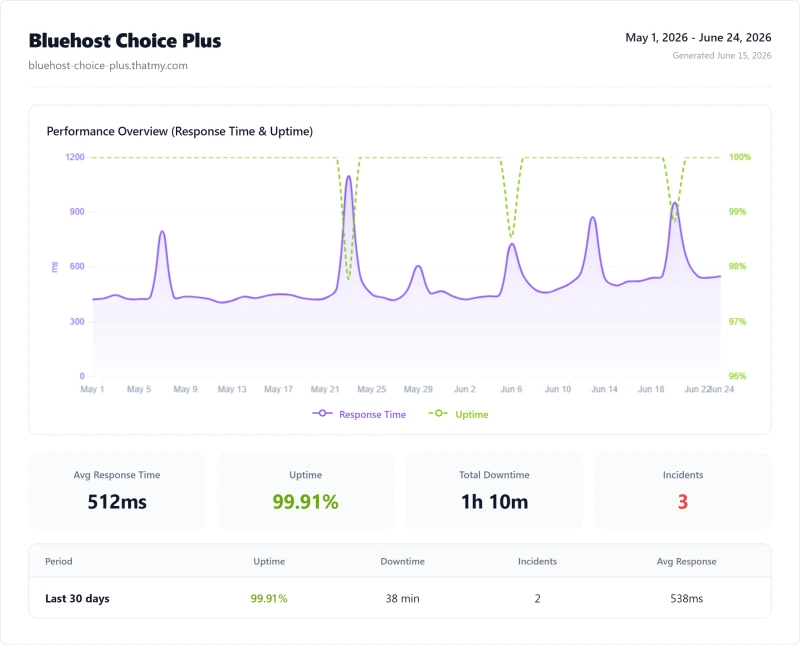Click the 1200 ms y-axis label
The height and width of the screenshot is (645, 800).
click(x=75, y=157)
